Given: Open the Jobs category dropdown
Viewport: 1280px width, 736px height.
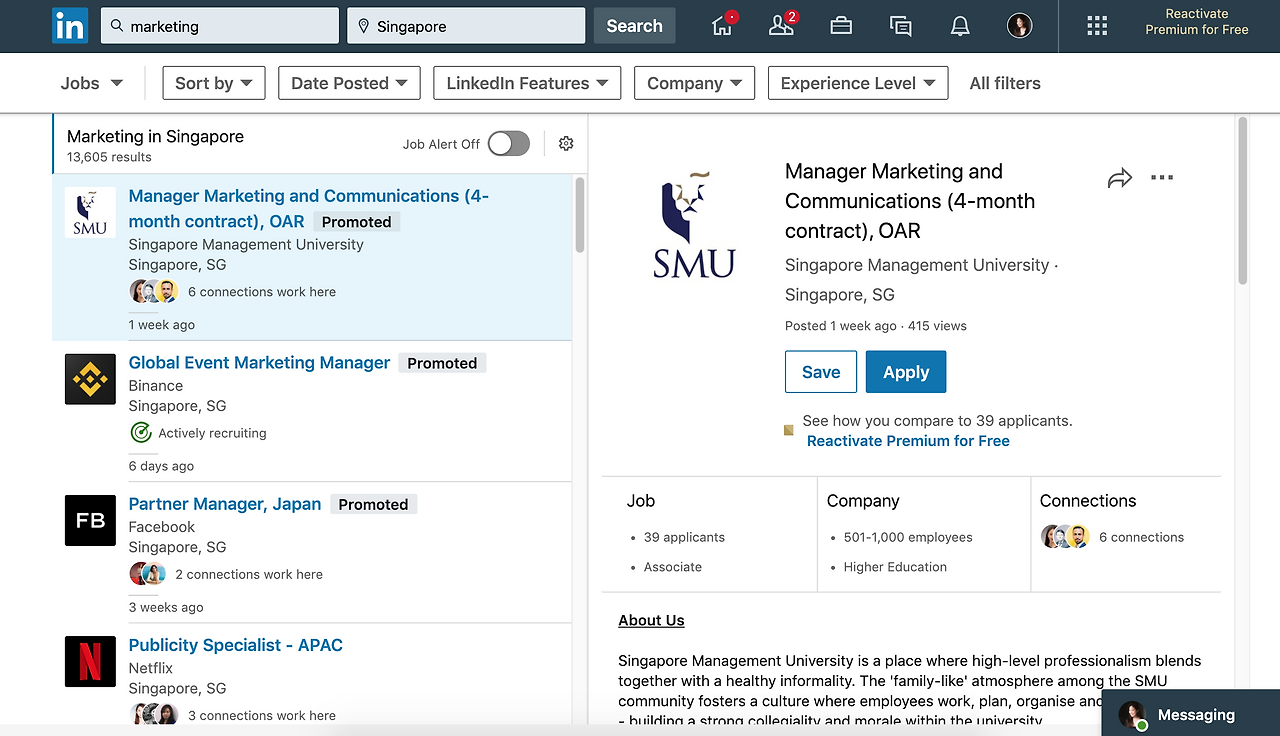Looking at the screenshot, I should (x=91, y=83).
